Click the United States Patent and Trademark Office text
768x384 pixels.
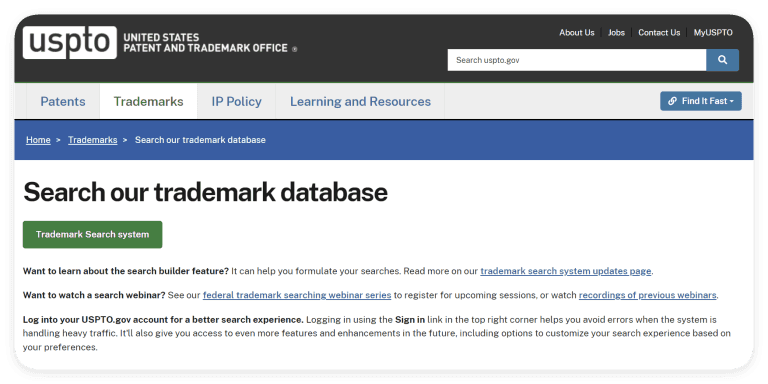pyautogui.click(x=210, y=43)
